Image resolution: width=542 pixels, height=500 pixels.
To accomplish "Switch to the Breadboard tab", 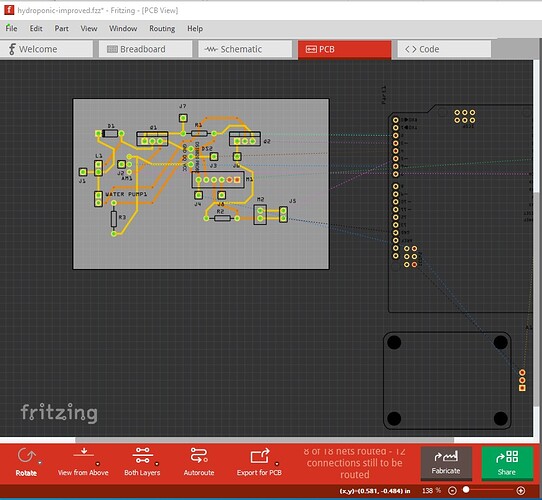I will click(x=145, y=49).
